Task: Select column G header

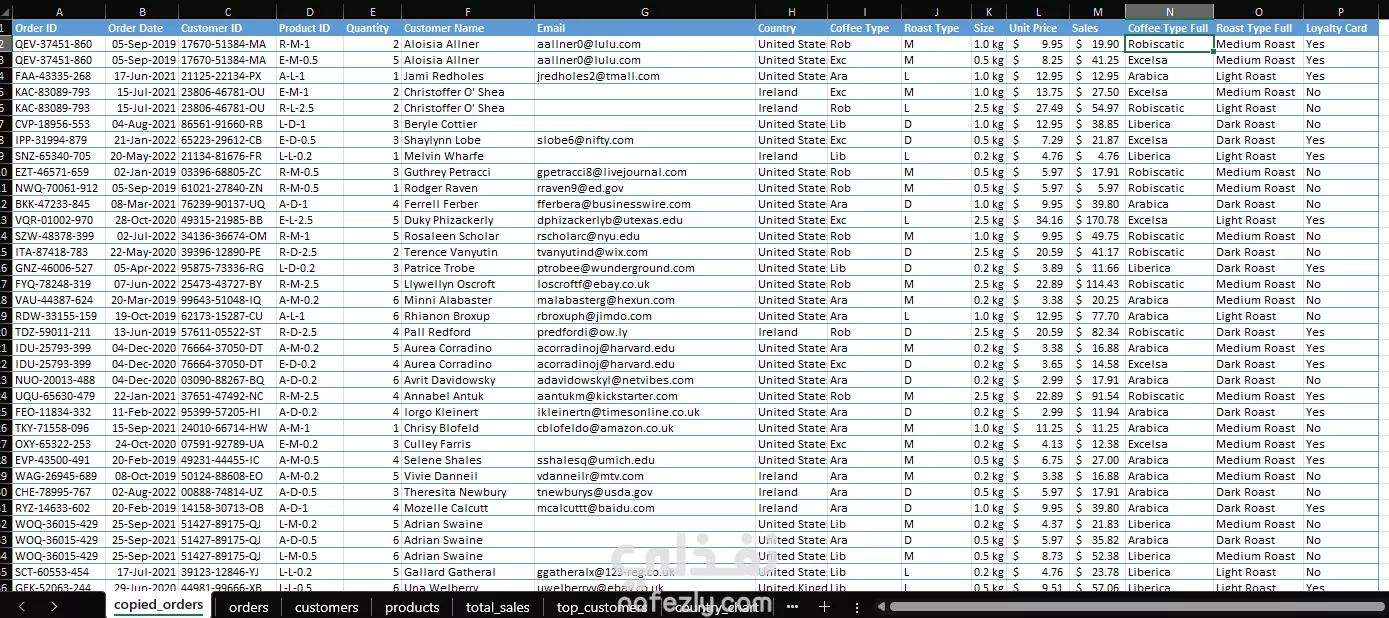Action: point(644,12)
